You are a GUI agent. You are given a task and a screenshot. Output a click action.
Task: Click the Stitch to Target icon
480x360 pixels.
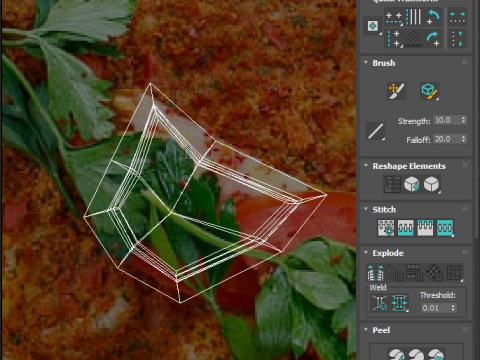point(386,228)
